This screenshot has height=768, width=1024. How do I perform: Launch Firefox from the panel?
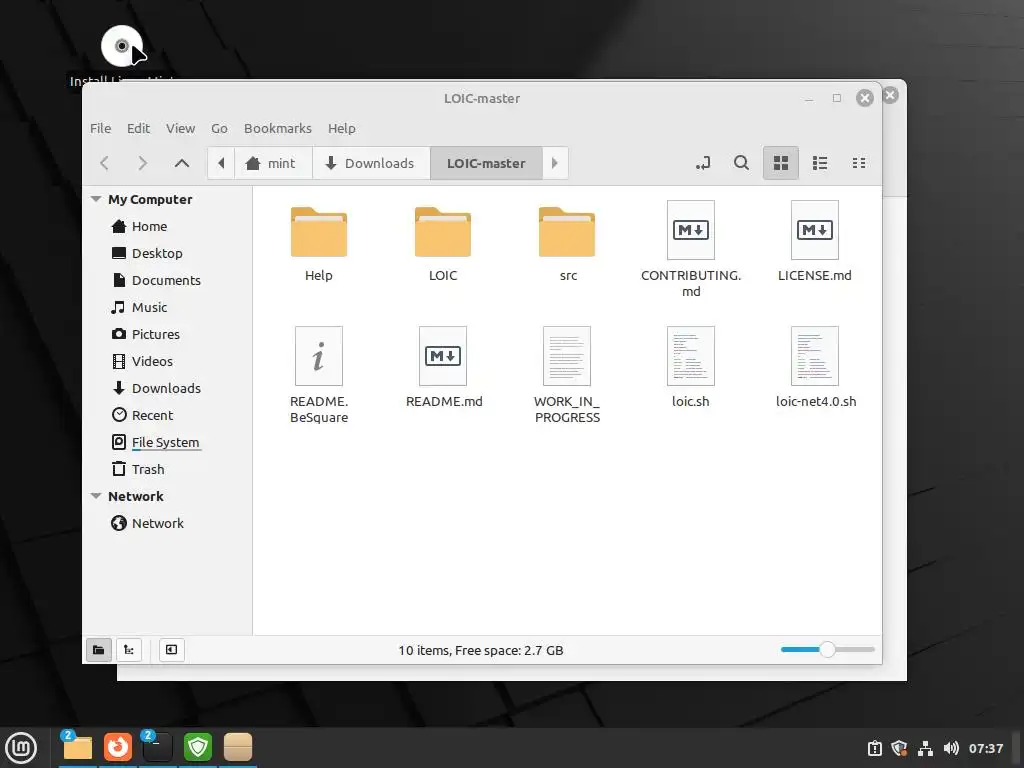[x=118, y=748]
